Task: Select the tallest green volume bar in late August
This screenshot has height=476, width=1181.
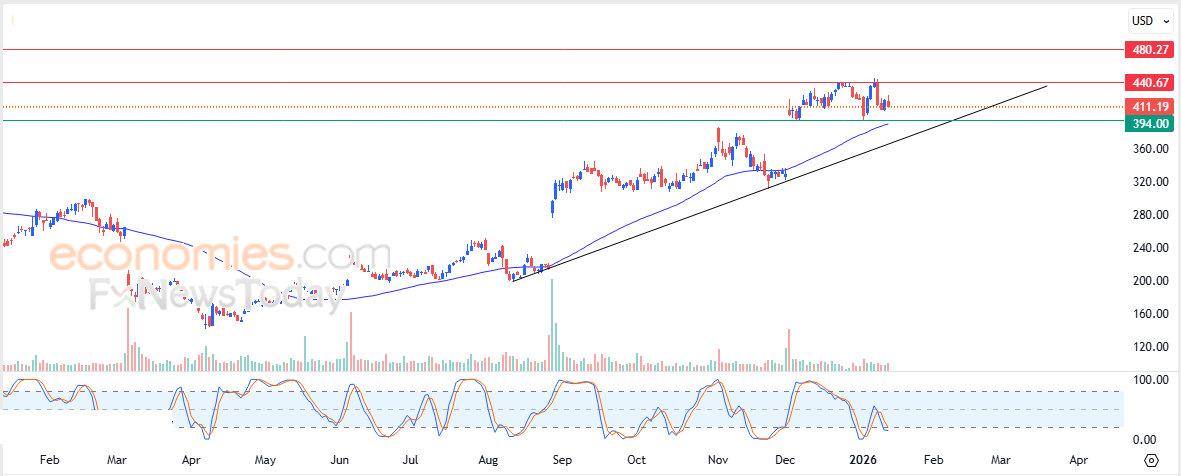Action: (x=552, y=325)
